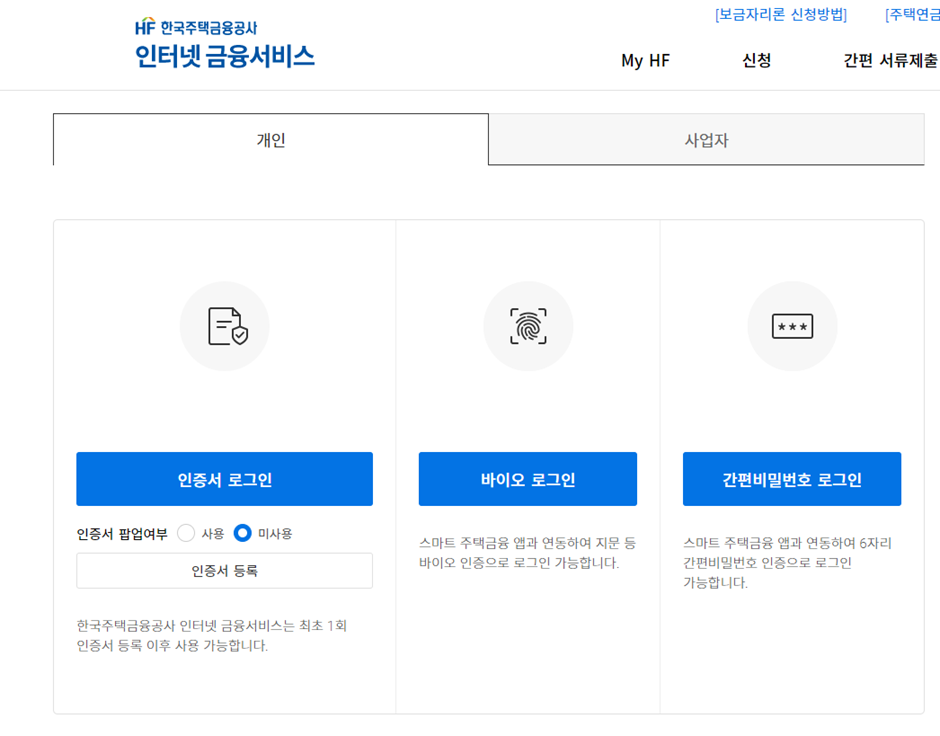
Task: Switch to the 개인 tab
Action: point(271,140)
